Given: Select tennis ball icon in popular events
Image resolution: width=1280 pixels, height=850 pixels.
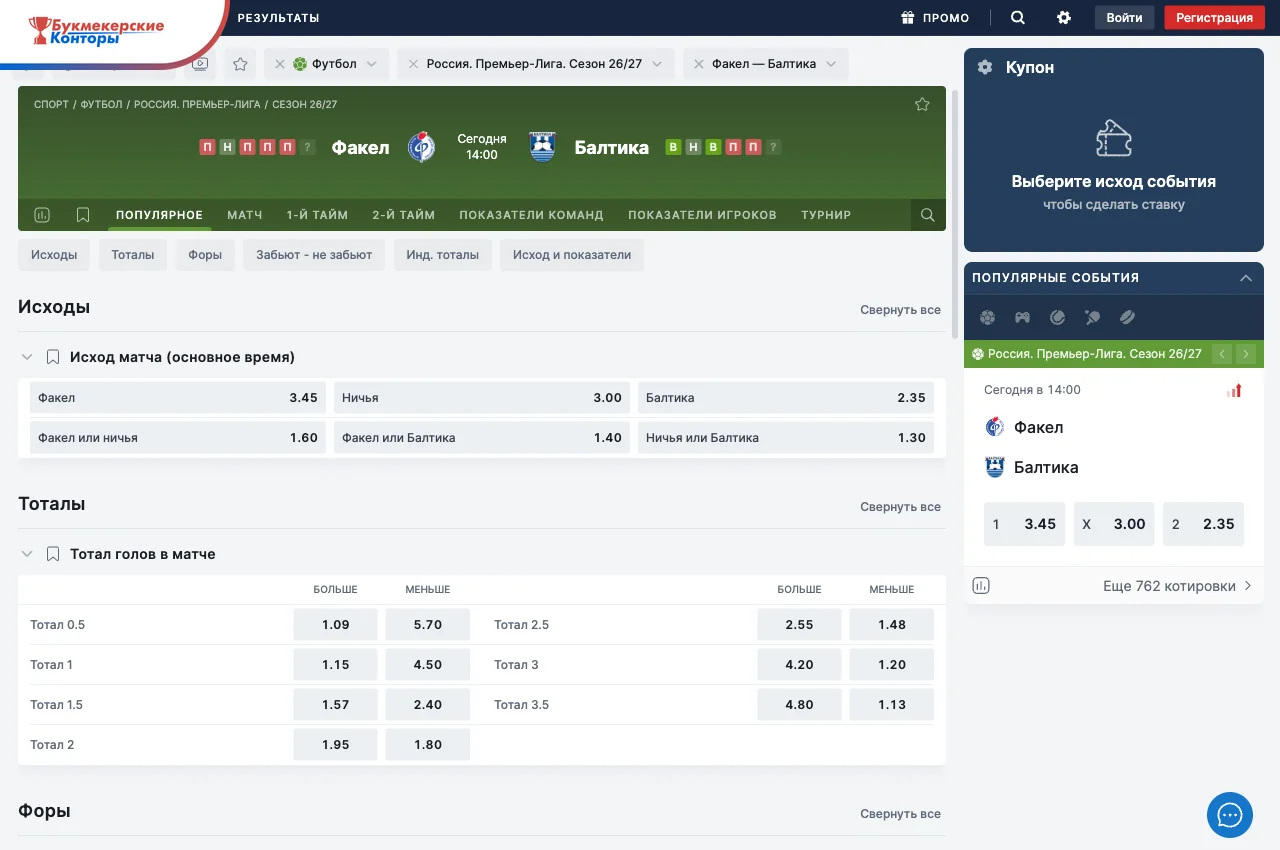Looking at the screenshot, I should (x=1057, y=318).
